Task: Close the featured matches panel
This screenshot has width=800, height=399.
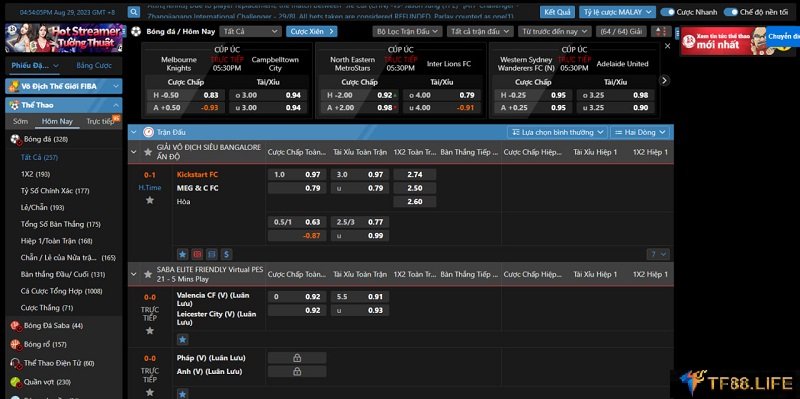Action: [x=667, y=46]
